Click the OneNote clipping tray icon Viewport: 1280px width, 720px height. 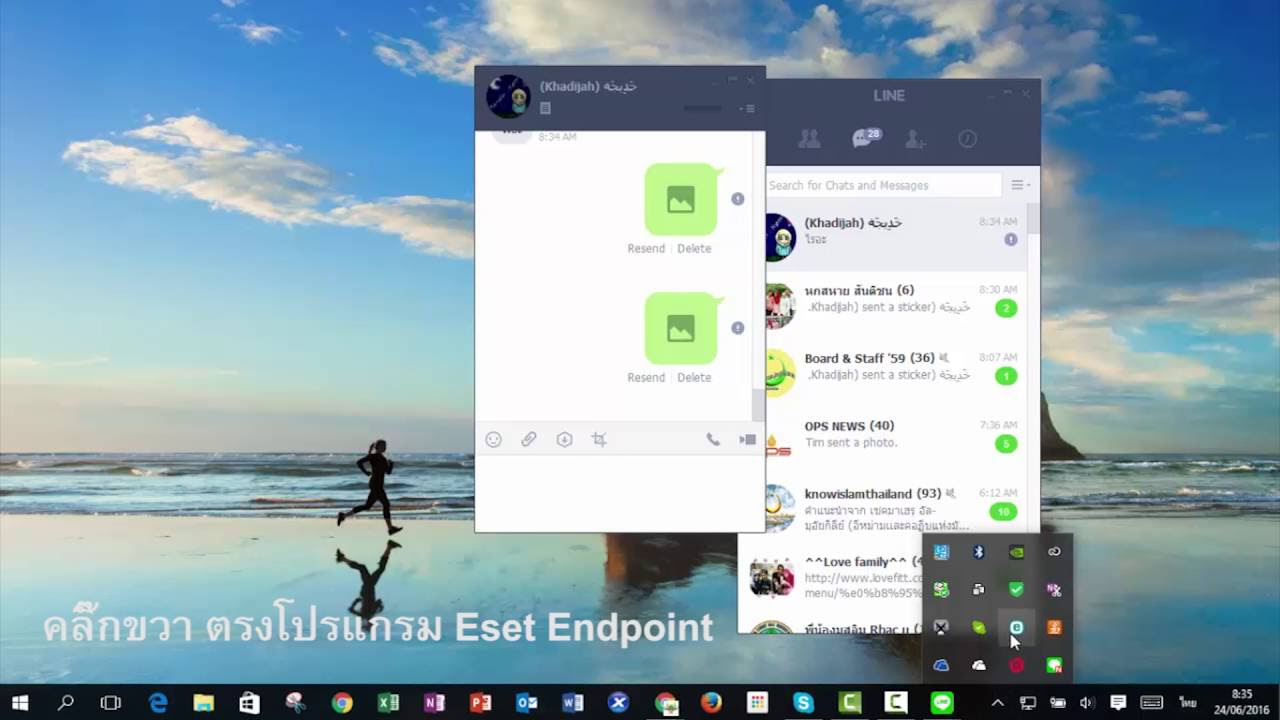pos(1054,590)
